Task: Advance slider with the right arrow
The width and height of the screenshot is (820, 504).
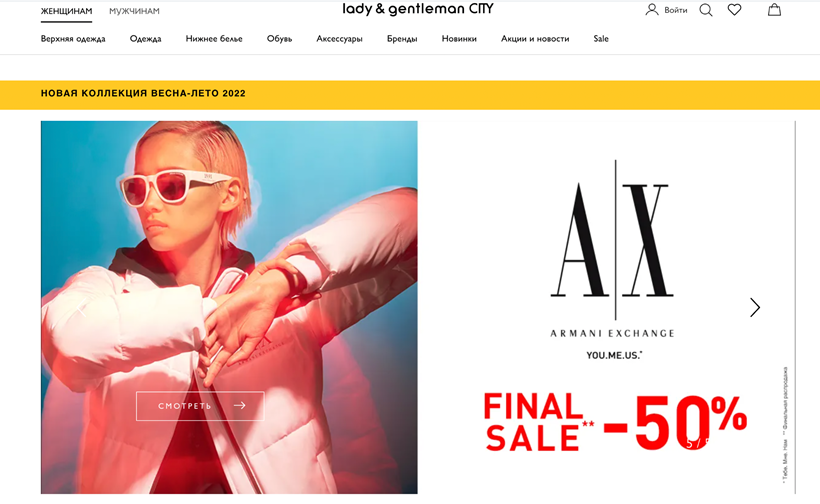Action: click(x=755, y=307)
